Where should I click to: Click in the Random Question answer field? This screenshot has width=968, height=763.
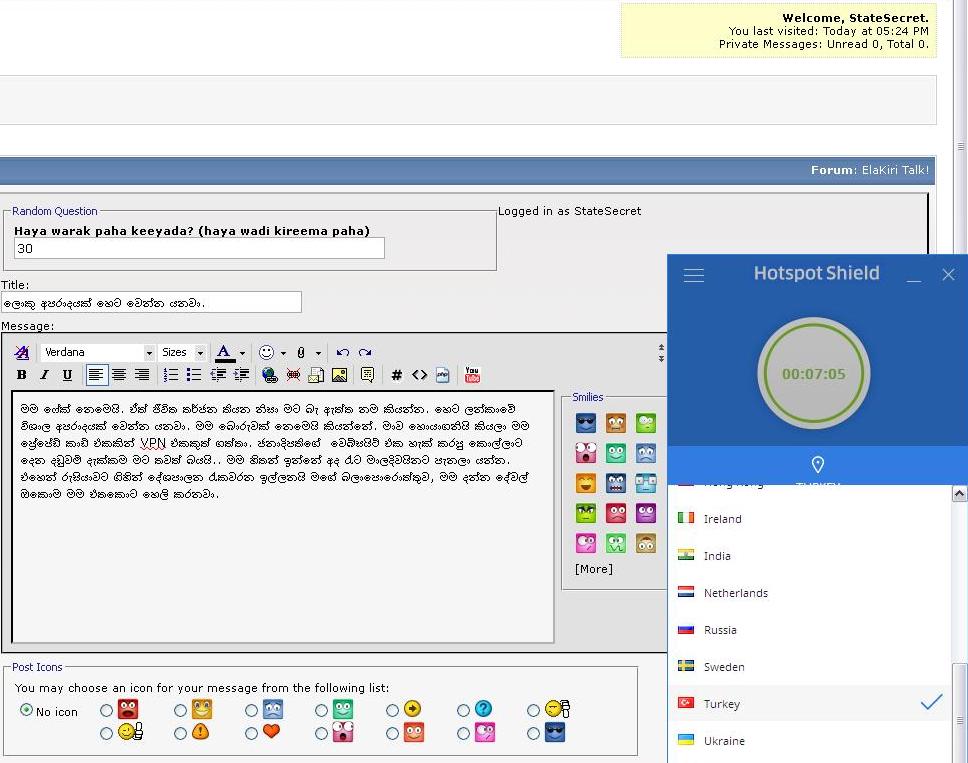[x=199, y=248]
